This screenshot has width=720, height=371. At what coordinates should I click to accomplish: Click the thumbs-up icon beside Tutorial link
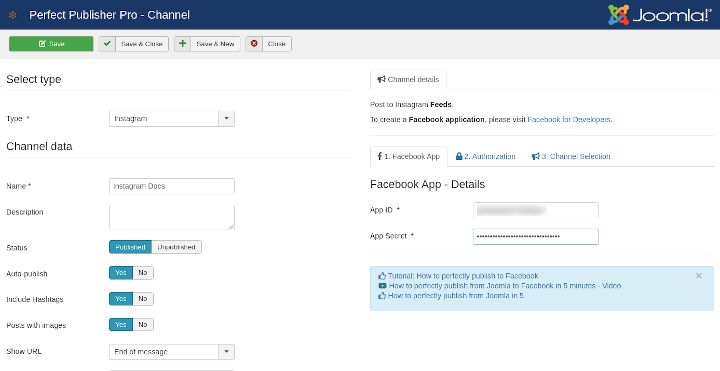point(382,276)
